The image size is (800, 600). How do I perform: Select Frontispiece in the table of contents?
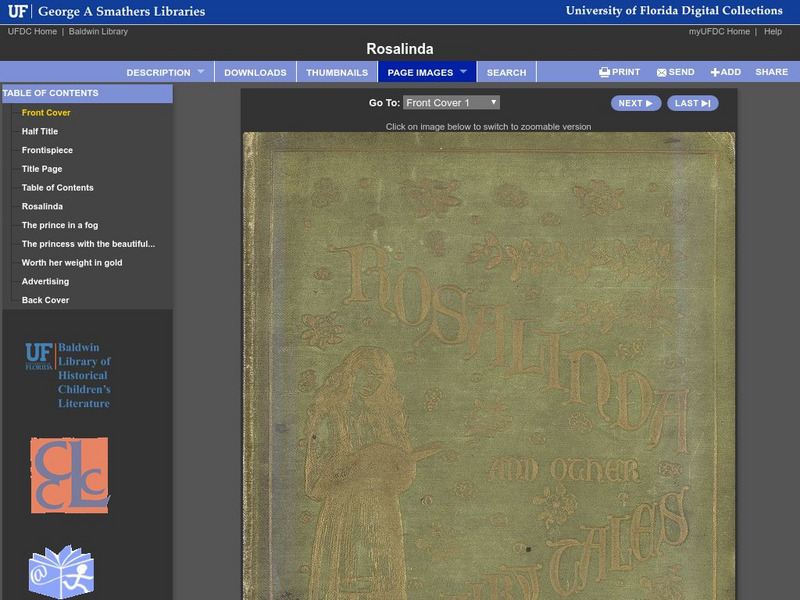(x=47, y=150)
